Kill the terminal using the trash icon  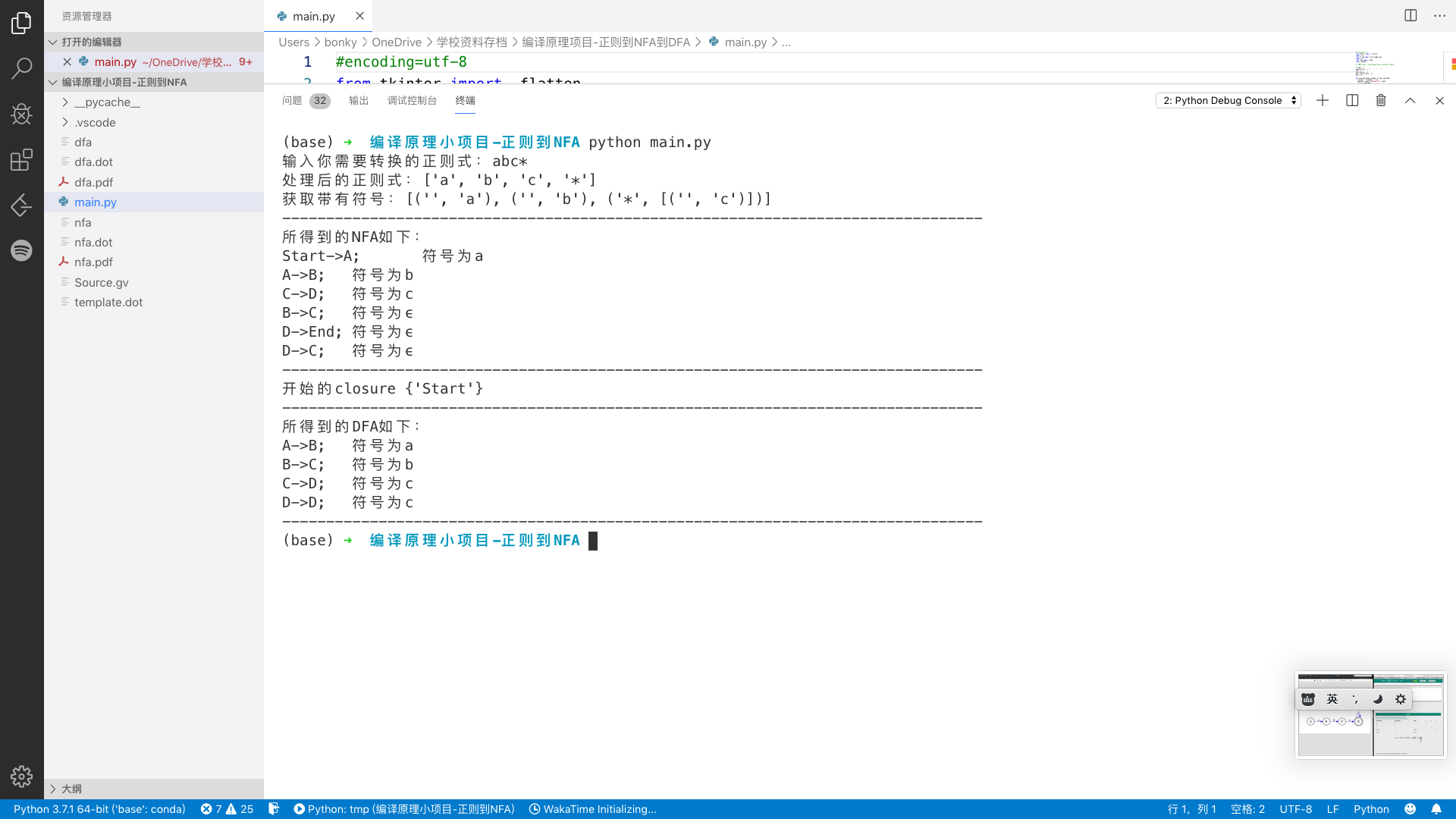point(1380,100)
